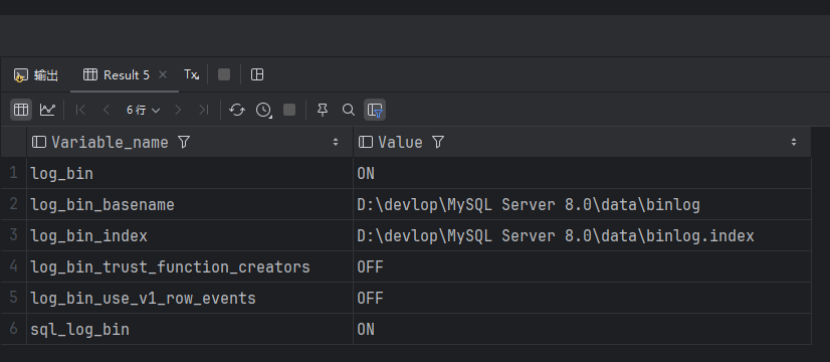Reload the result data with refresh icon
Screen dimensions: 830x362
pyautogui.click(x=237, y=110)
